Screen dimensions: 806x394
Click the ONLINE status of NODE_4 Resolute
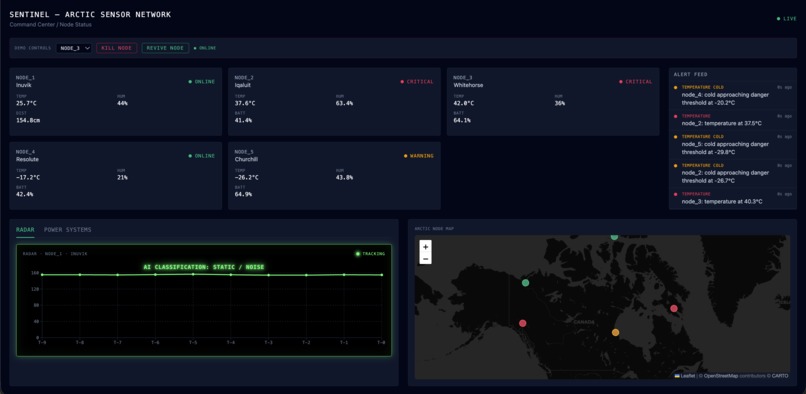pyautogui.click(x=202, y=155)
